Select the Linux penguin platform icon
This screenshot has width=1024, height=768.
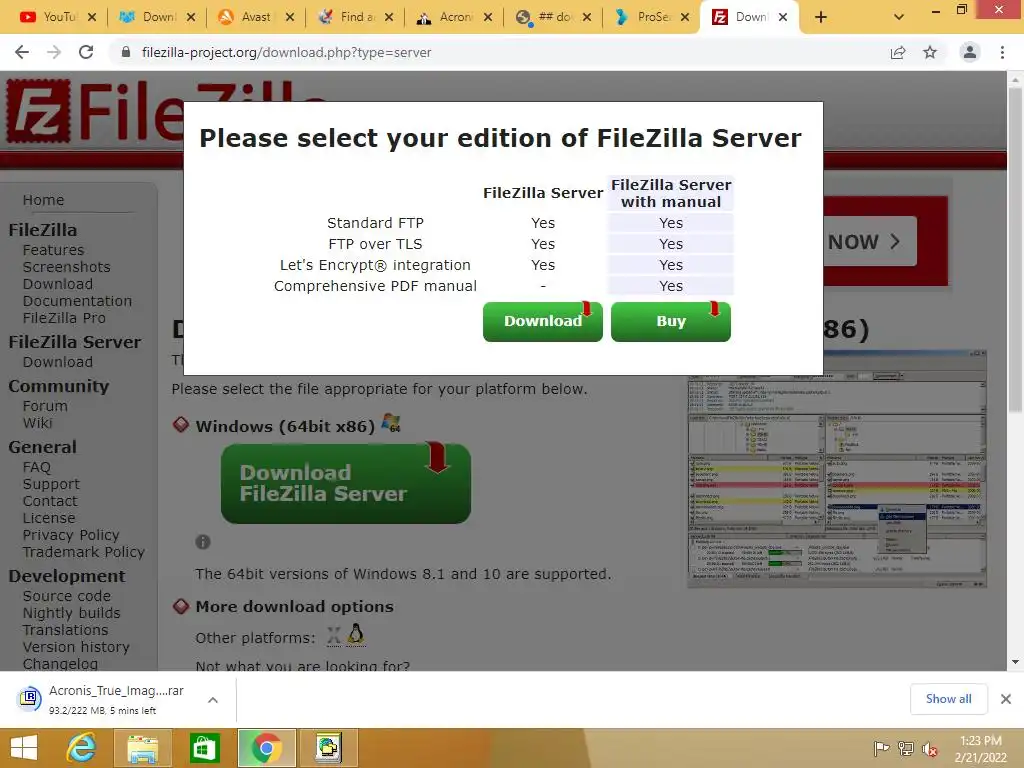point(356,635)
